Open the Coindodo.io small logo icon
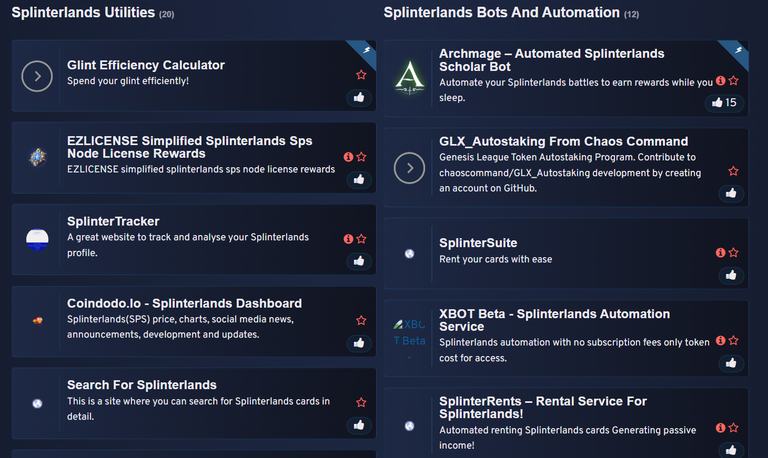This screenshot has width=768, height=458. (x=37, y=321)
